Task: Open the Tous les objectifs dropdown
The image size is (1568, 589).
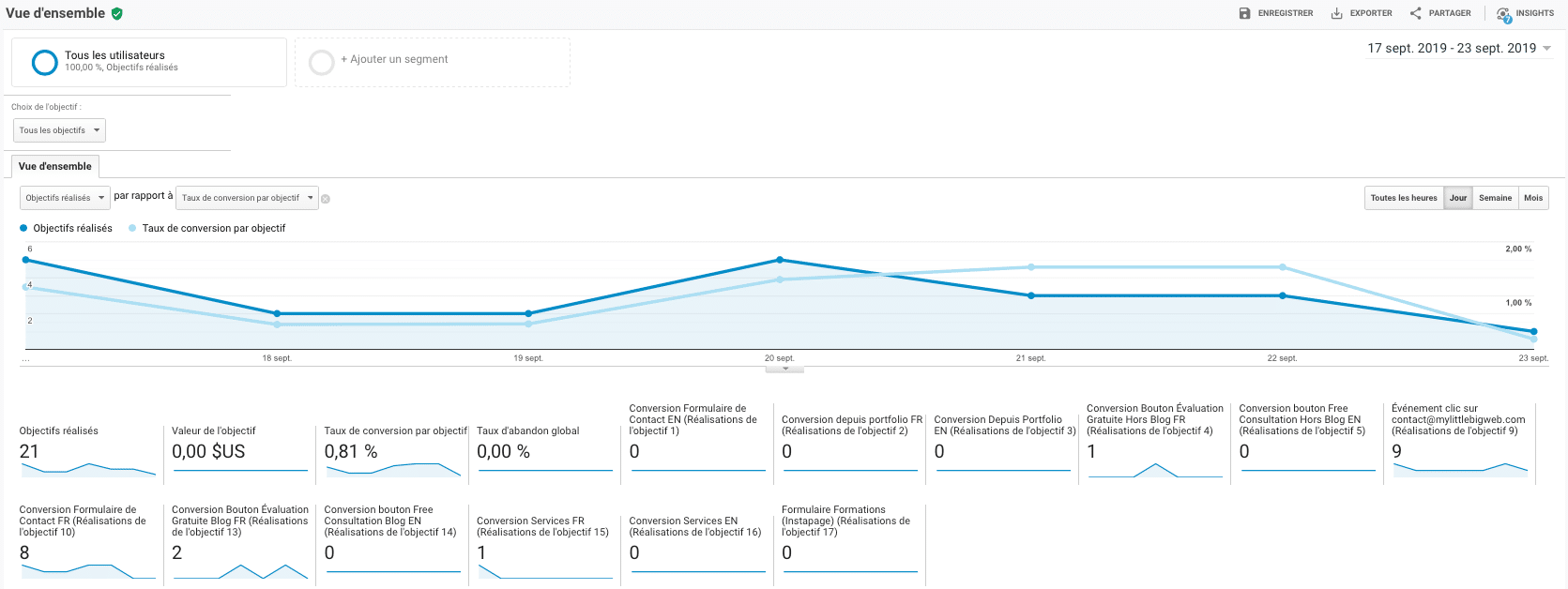Action: [59, 130]
